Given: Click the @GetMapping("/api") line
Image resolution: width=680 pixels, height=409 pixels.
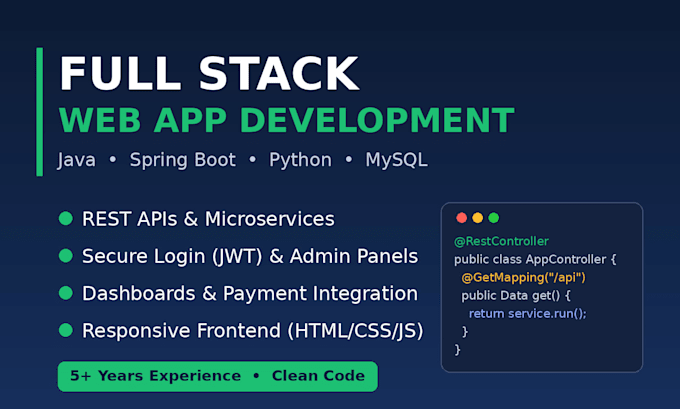Looking at the screenshot, I should click(x=523, y=278).
